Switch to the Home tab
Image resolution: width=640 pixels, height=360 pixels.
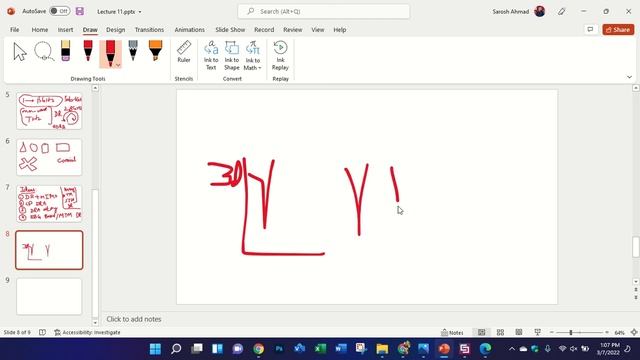pos(40,29)
